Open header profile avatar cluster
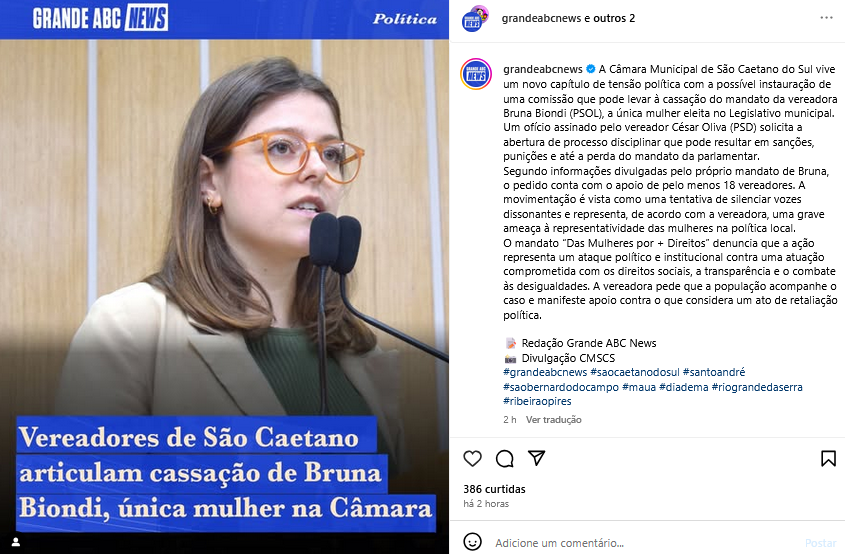845x554 pixels. pyautogui.click(x=475, y=19)
